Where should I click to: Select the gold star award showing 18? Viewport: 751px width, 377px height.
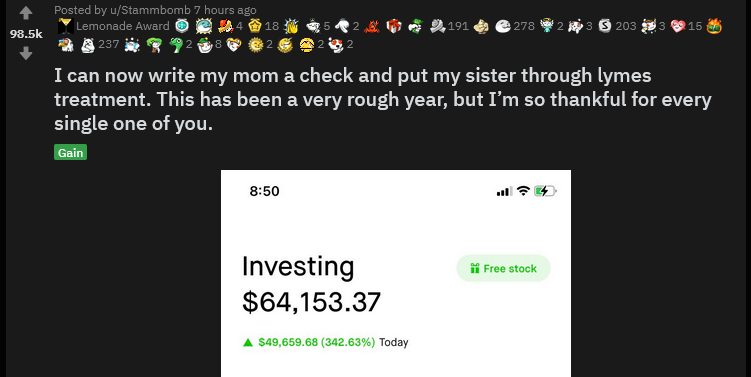coord(255,26)
